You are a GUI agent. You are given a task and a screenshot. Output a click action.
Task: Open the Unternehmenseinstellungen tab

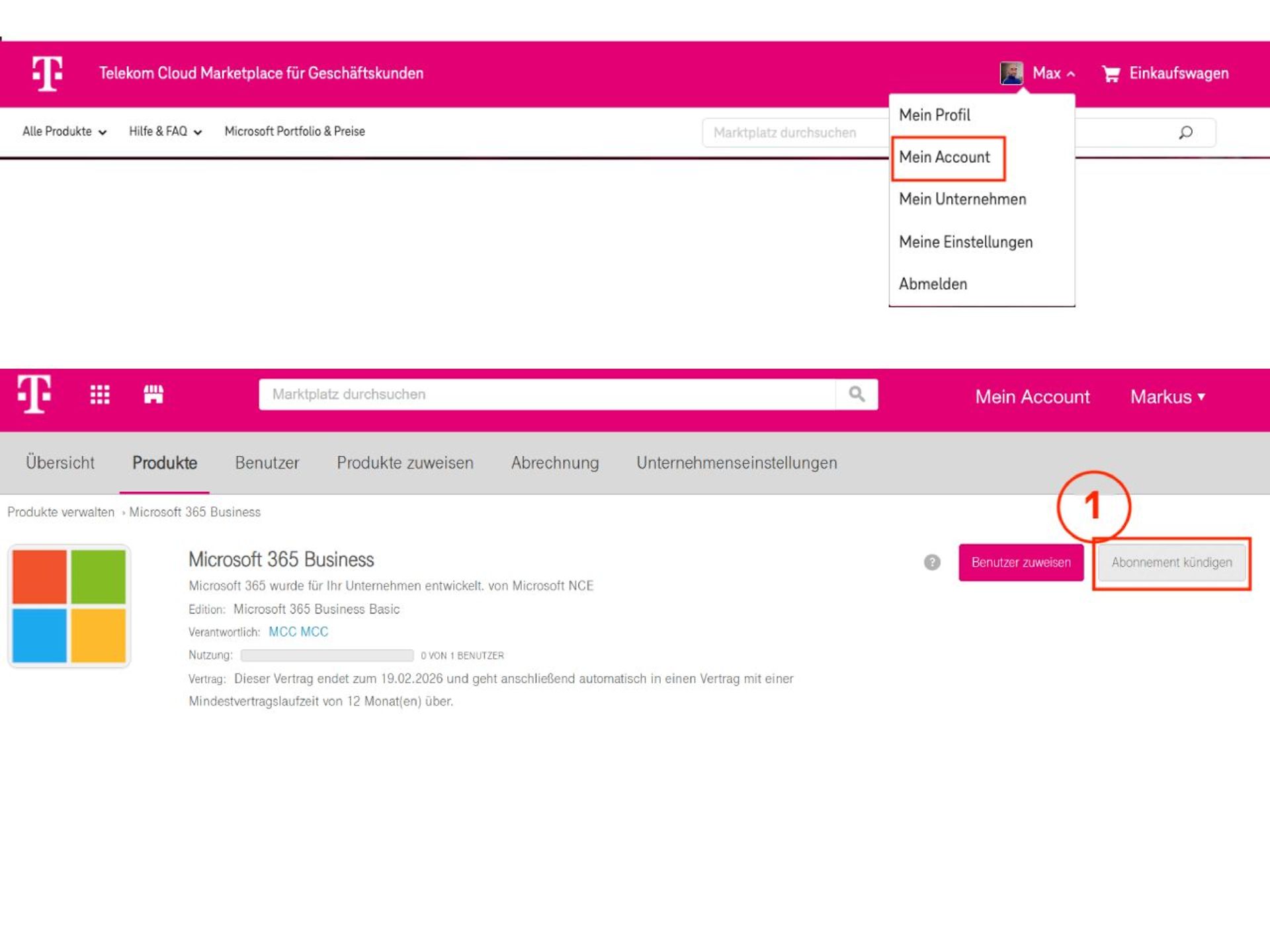737,463
